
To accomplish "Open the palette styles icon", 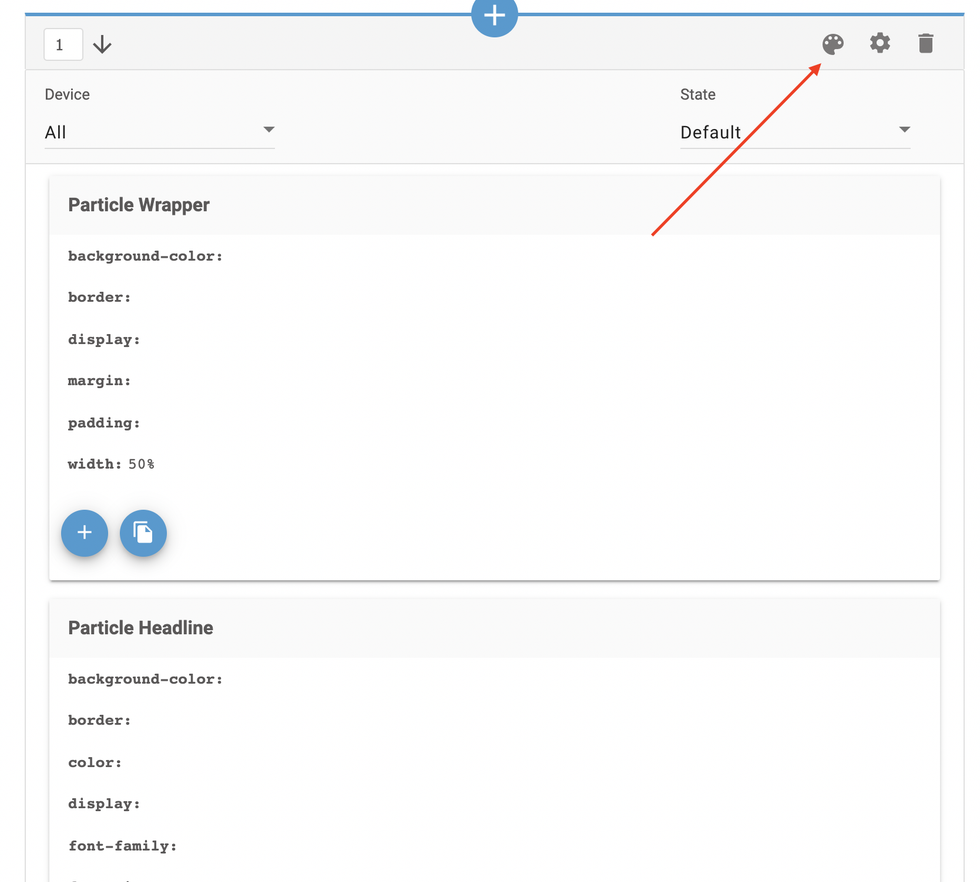I will 832,44.
